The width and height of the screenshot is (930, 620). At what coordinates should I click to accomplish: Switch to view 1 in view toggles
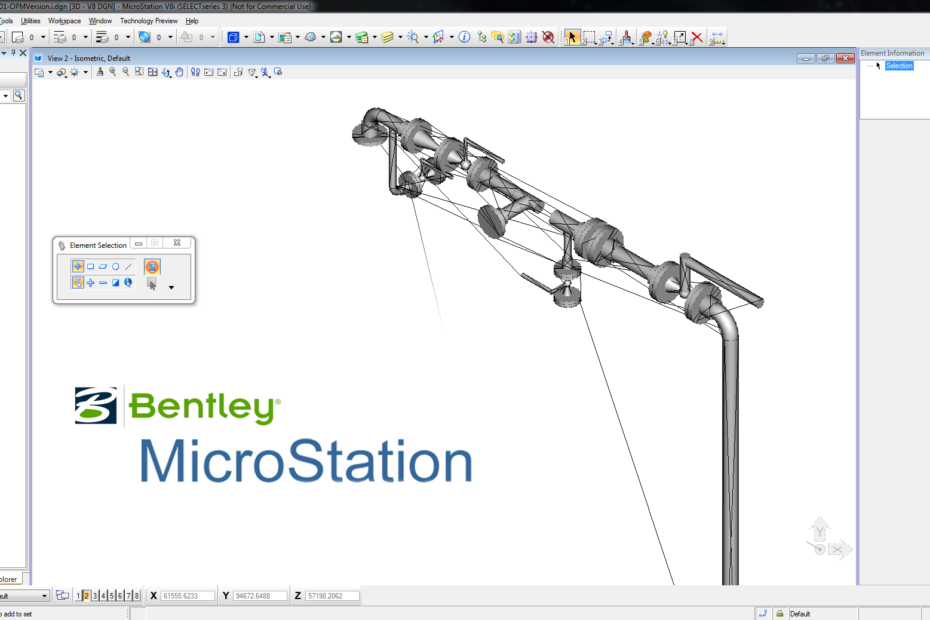[x=78, y=596]
